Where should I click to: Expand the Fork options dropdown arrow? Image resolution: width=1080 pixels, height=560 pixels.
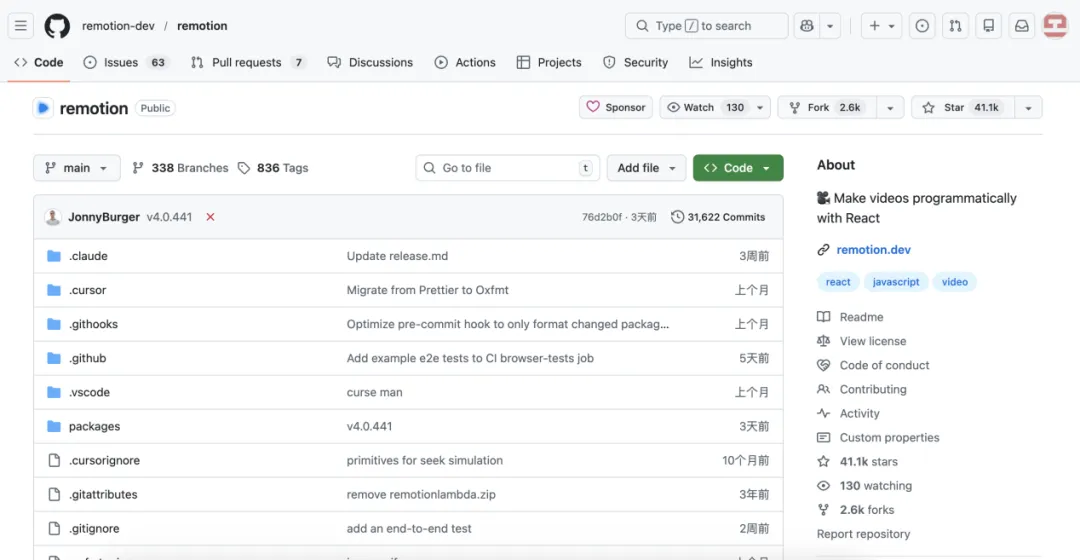[x=890, y=107]
